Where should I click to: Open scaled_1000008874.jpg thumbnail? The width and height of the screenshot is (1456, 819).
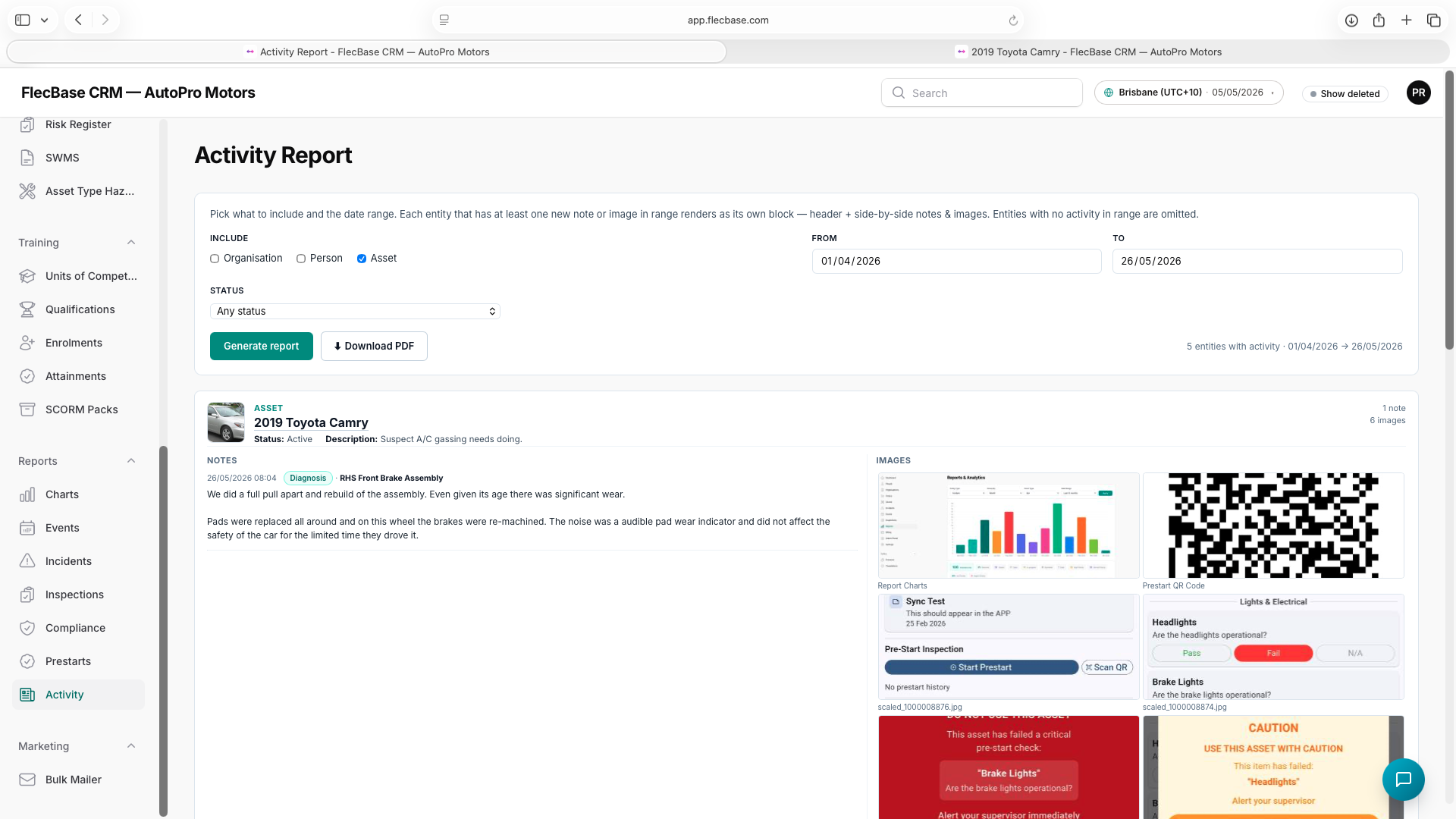[1273, 647]
